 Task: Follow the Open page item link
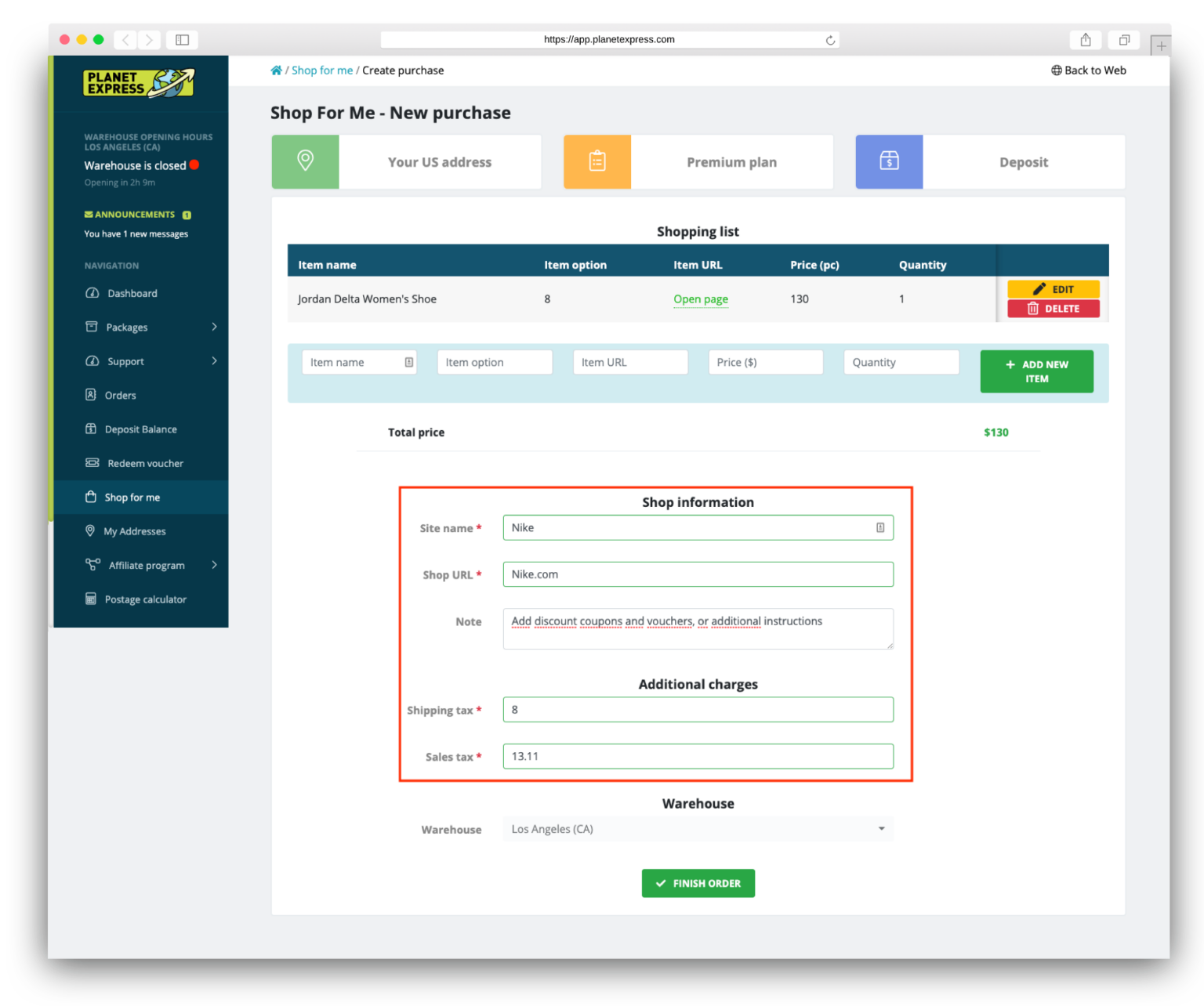point(700,299)
